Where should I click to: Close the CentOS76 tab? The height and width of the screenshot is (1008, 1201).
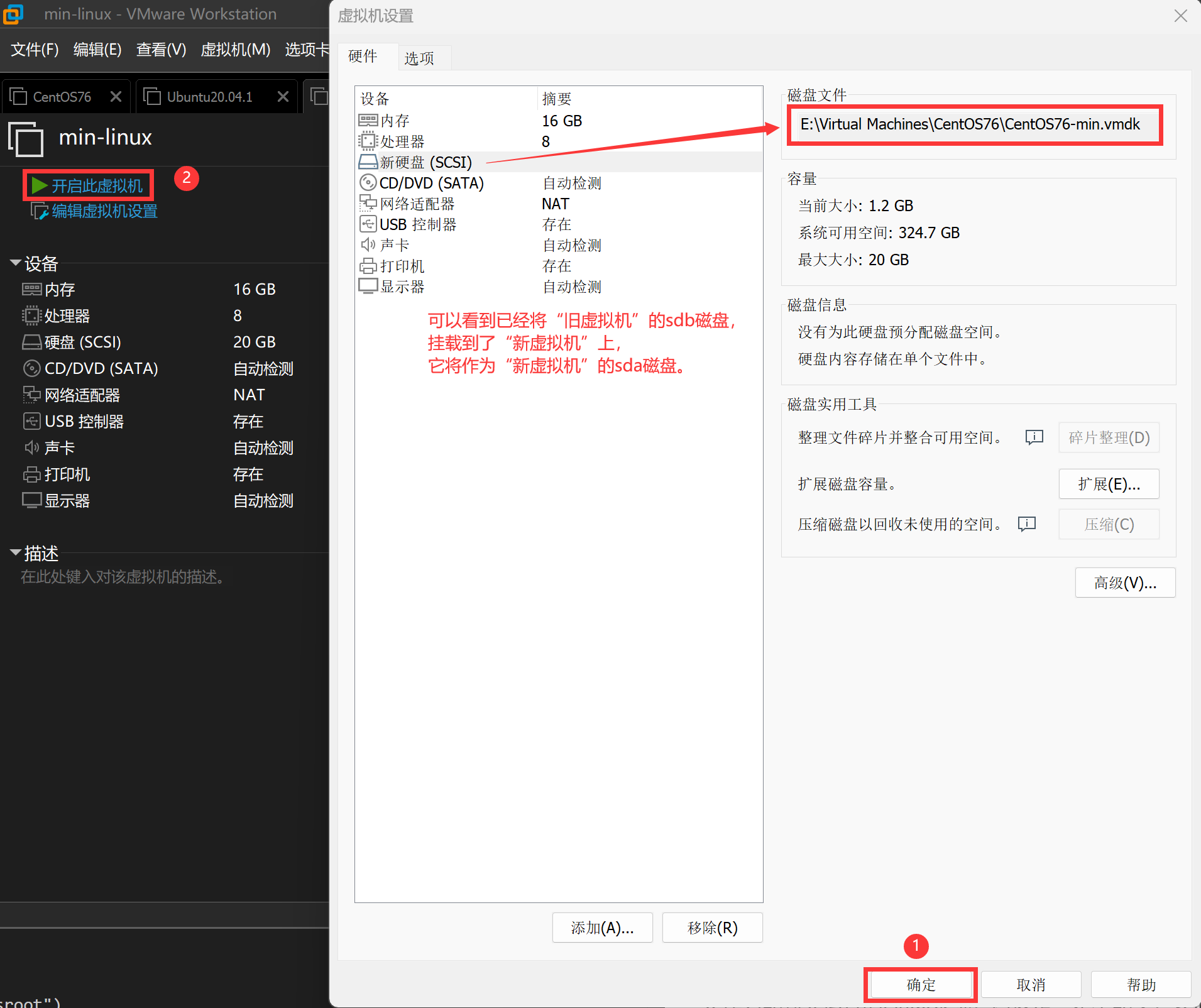116,96
